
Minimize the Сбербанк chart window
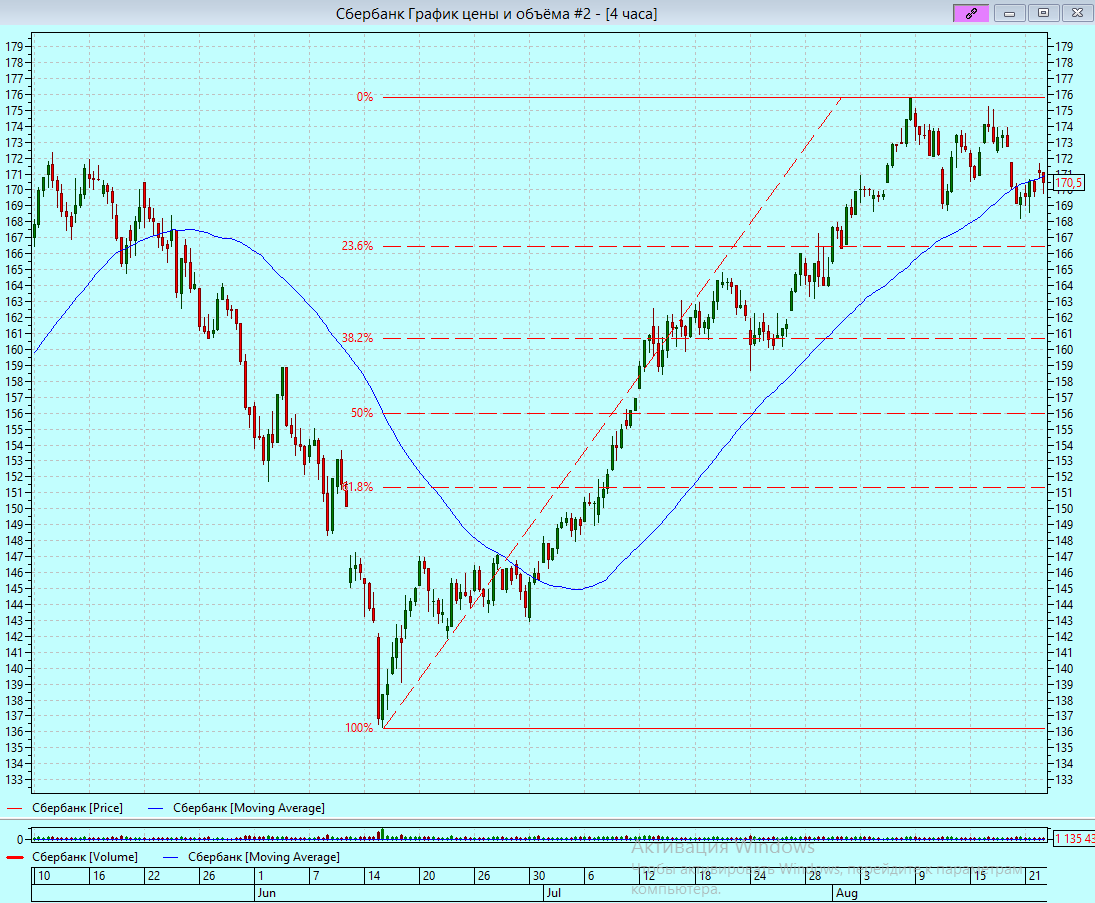[x=1009, y=13]
